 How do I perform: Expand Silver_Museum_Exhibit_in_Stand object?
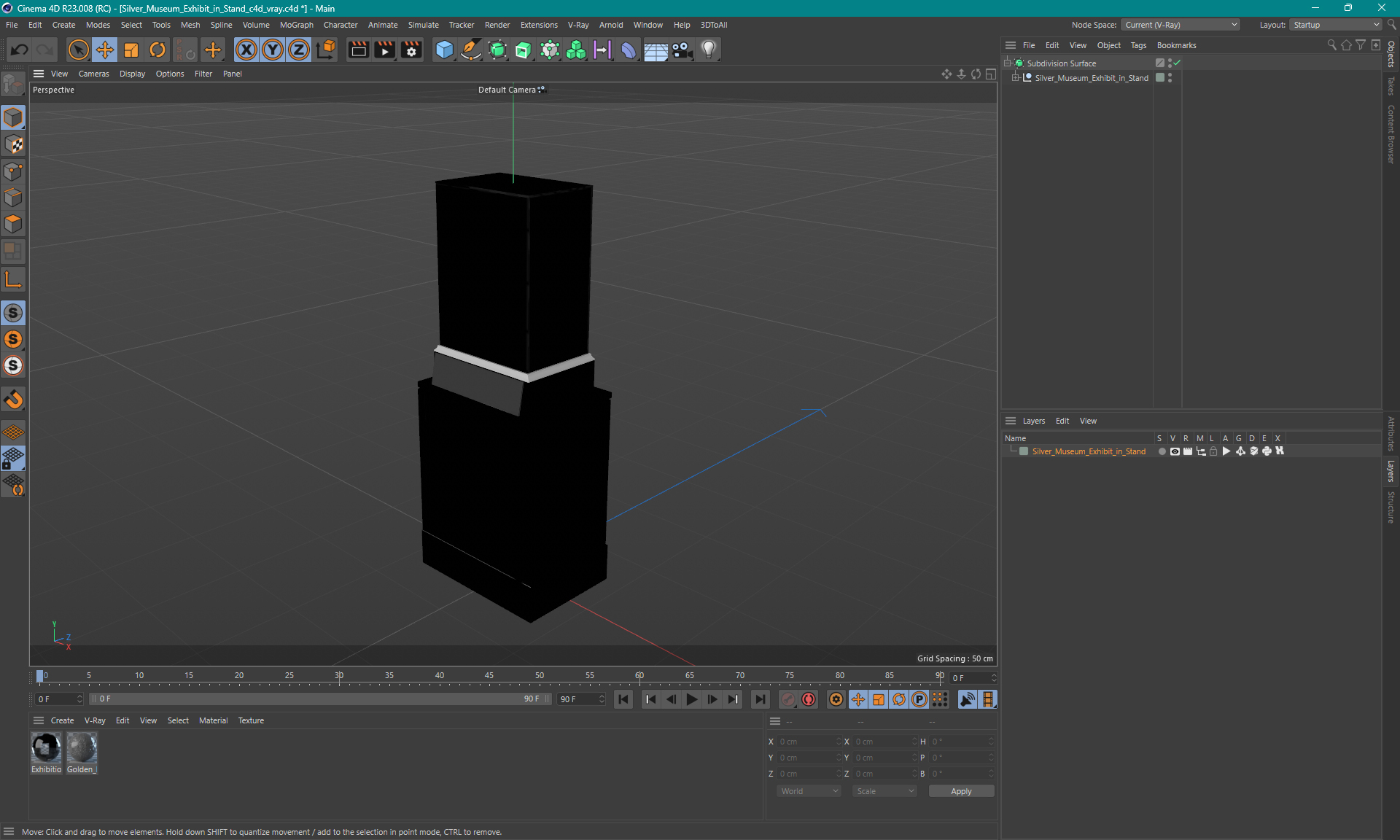tap(1015, 77)
